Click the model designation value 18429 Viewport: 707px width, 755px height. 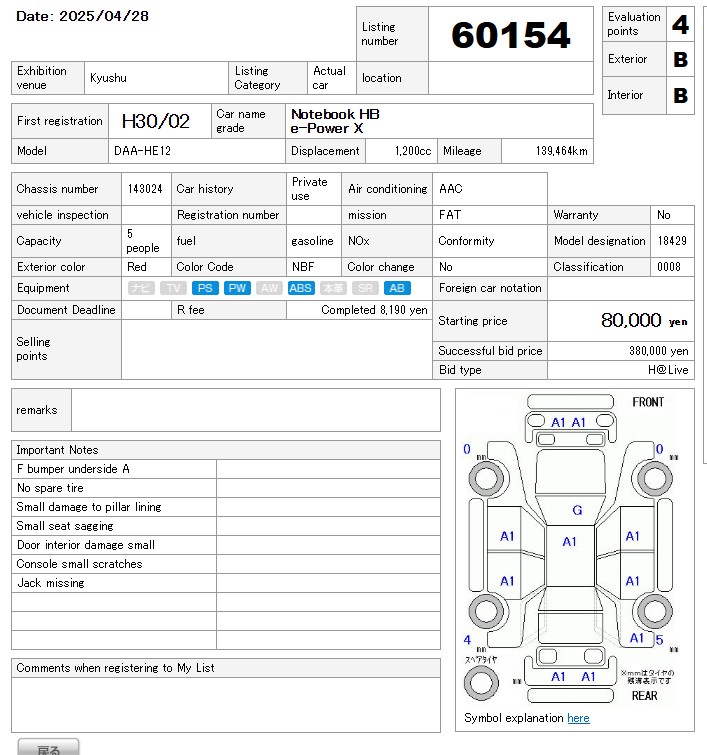pos(672,241)
